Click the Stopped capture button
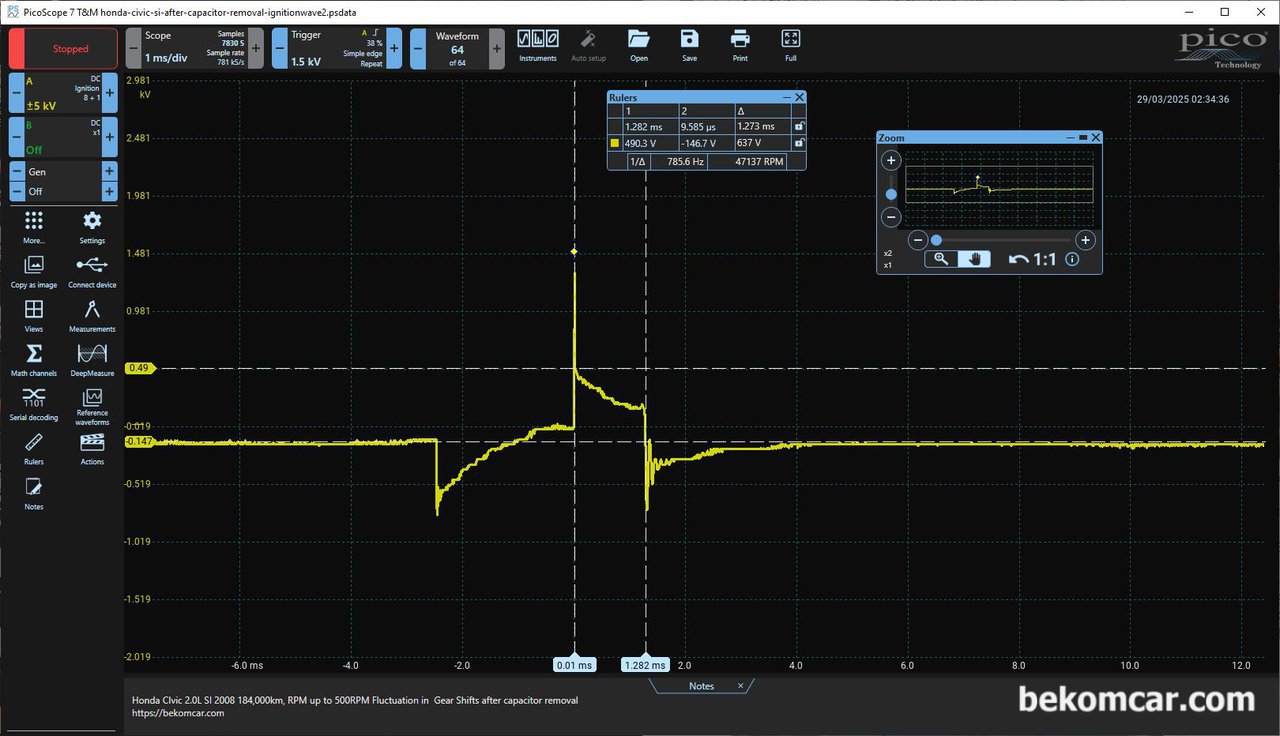Viewport: 1280px width, 736px height. [63, 48]
